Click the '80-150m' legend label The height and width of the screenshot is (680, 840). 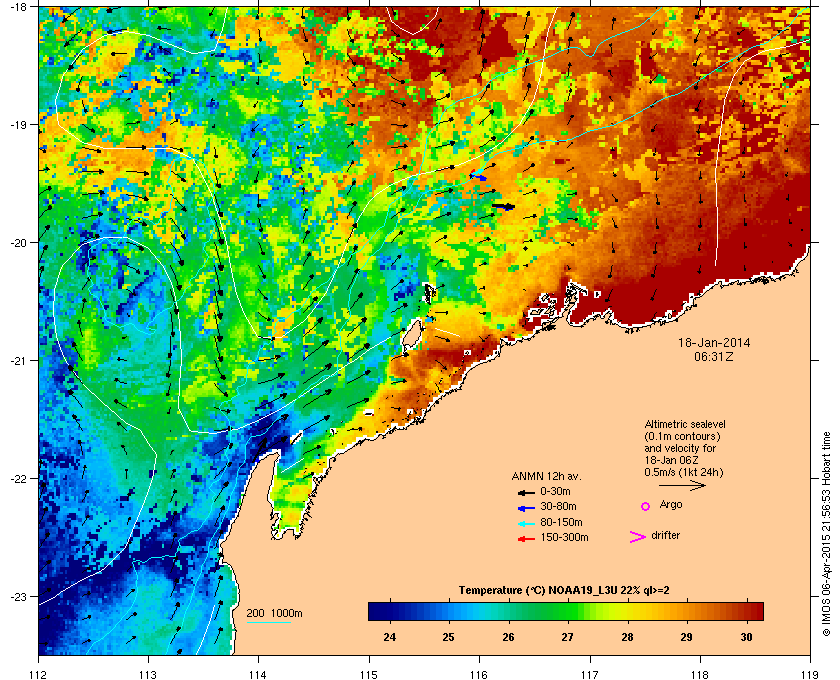click(x=561, y=522)
